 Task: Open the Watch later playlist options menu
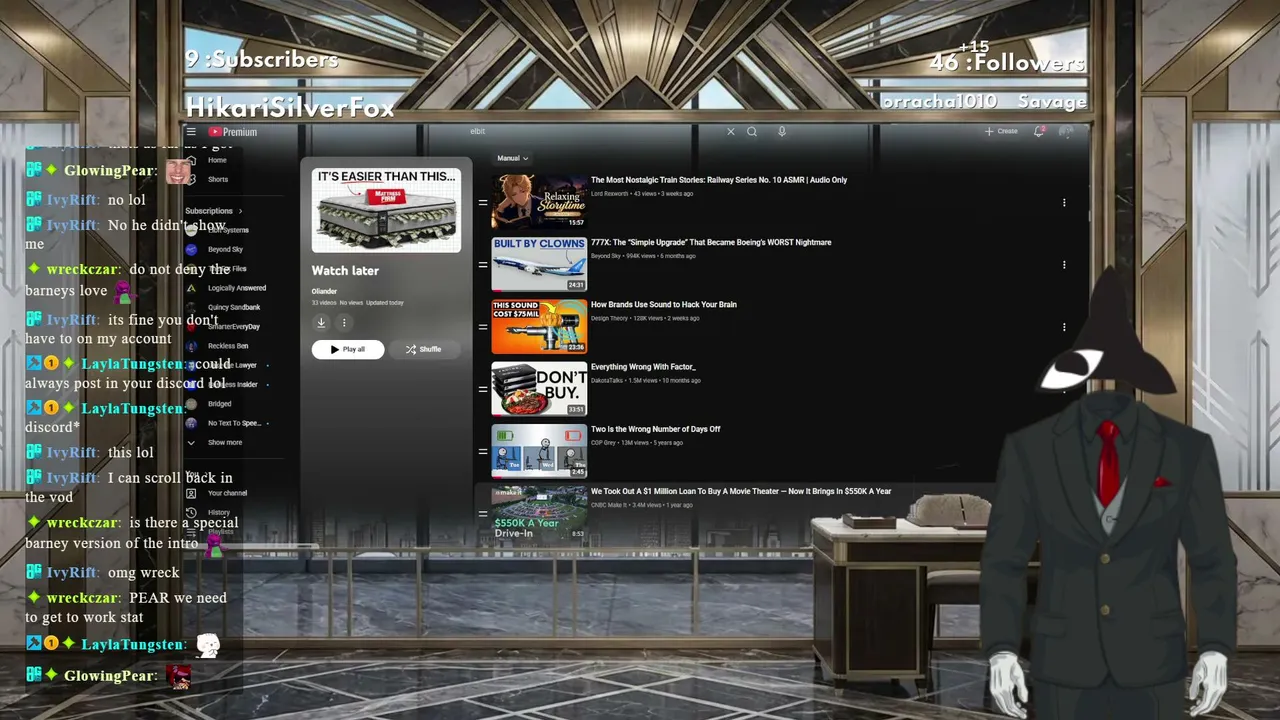pyautogui.click(x=344, y=322)
